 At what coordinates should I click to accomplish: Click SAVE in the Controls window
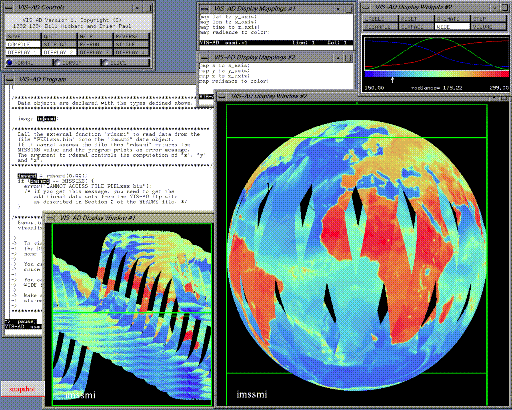pyautogui.click(x=23, y=36)
